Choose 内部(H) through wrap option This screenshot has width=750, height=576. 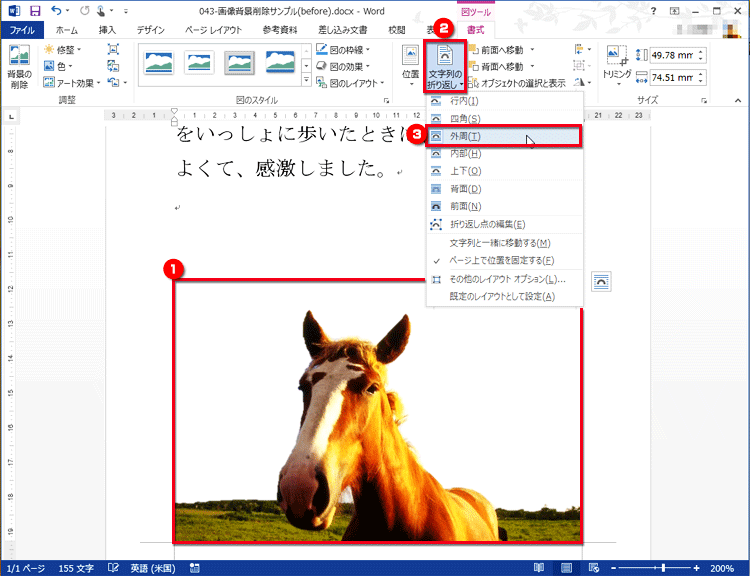(x=504, y=154)
